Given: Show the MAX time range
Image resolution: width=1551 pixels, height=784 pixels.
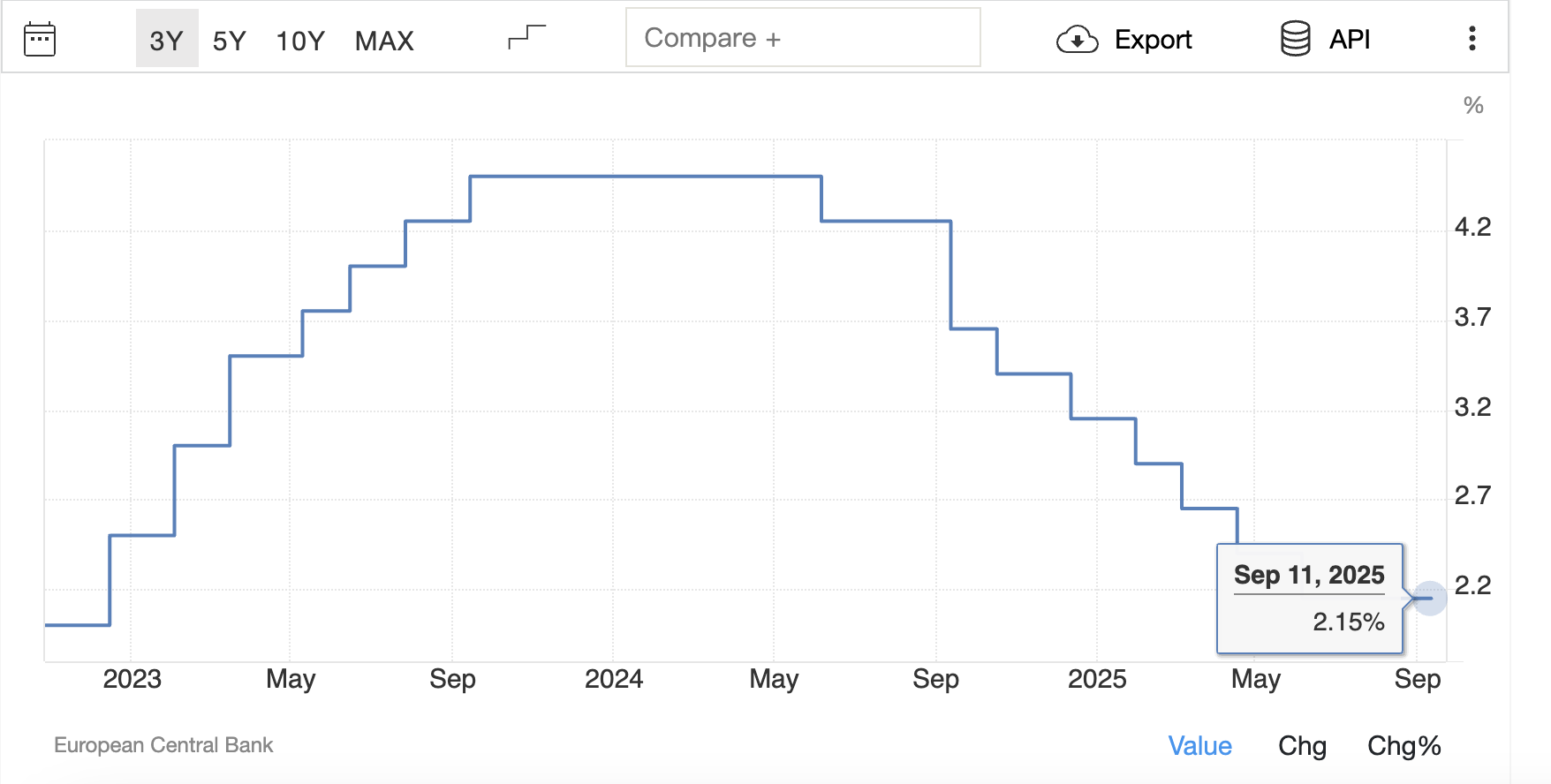Looking at the screenshot, I should (384, 40).
